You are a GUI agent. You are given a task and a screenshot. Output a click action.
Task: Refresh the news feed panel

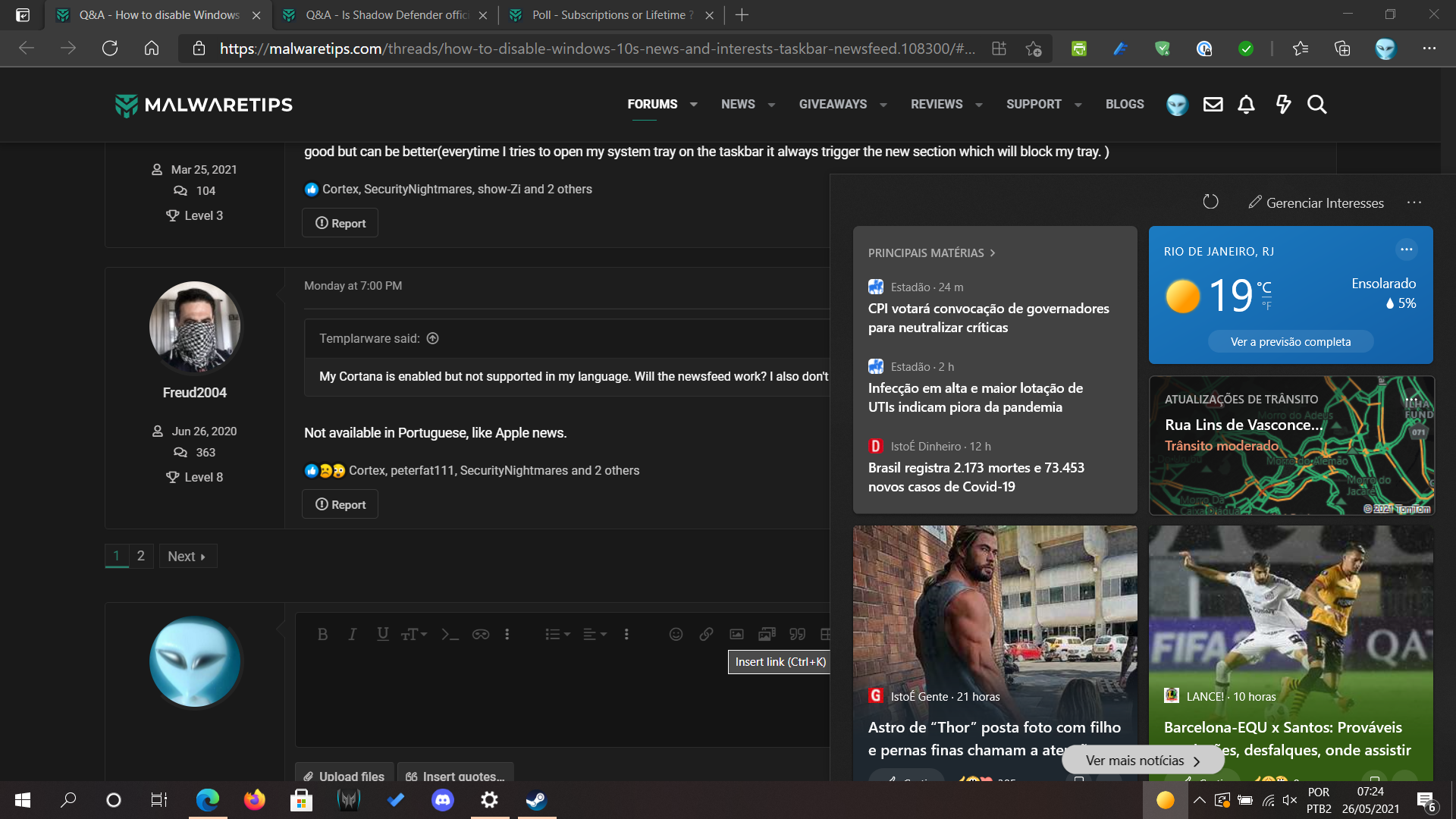click(1210, 202)
